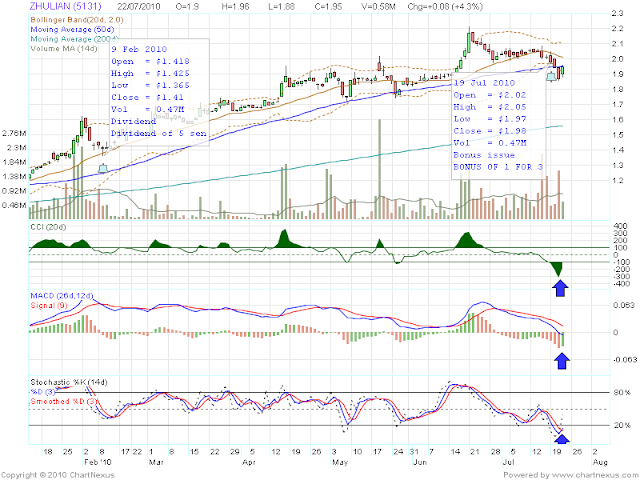Viewport: 640px width, 480px height.
Task: Click the blue arrow under the MACD histogram
Action: click(x=562, y=361)
